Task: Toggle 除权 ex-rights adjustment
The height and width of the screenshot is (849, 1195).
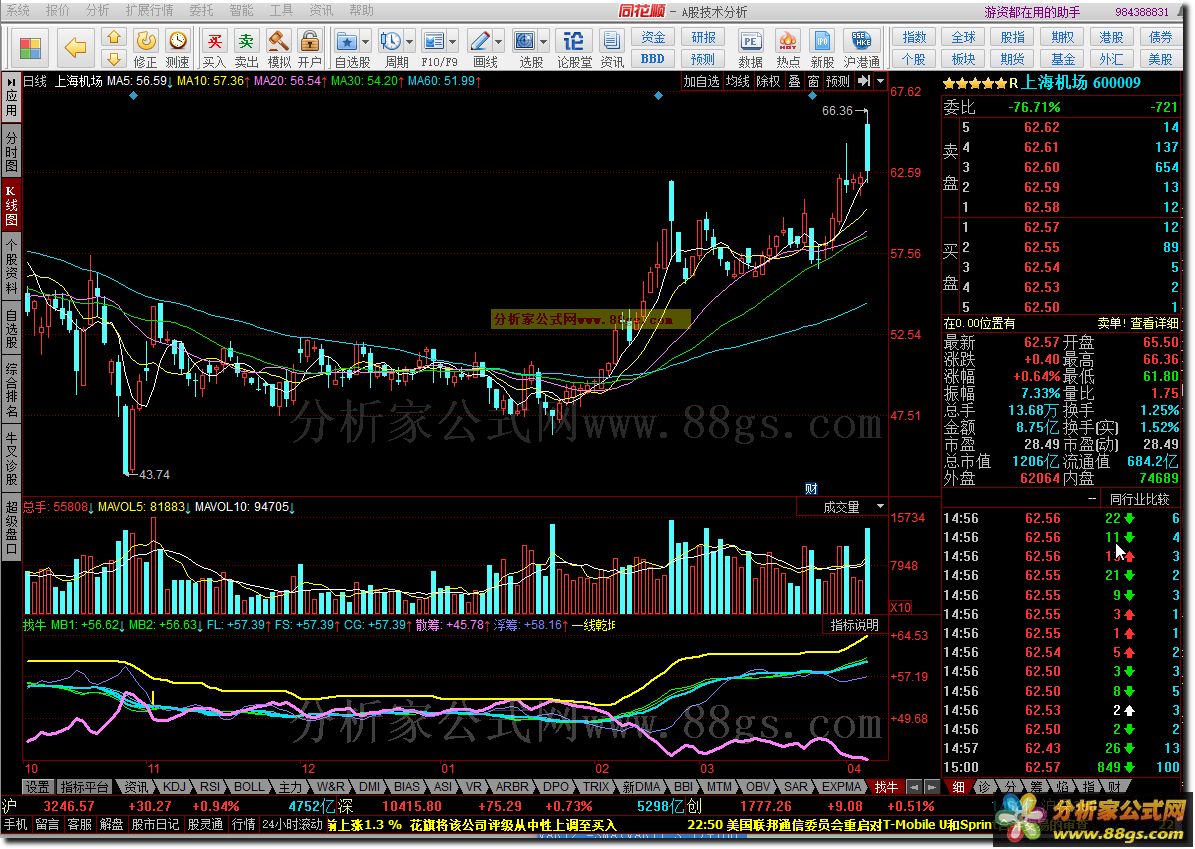Action: (768, 81)
